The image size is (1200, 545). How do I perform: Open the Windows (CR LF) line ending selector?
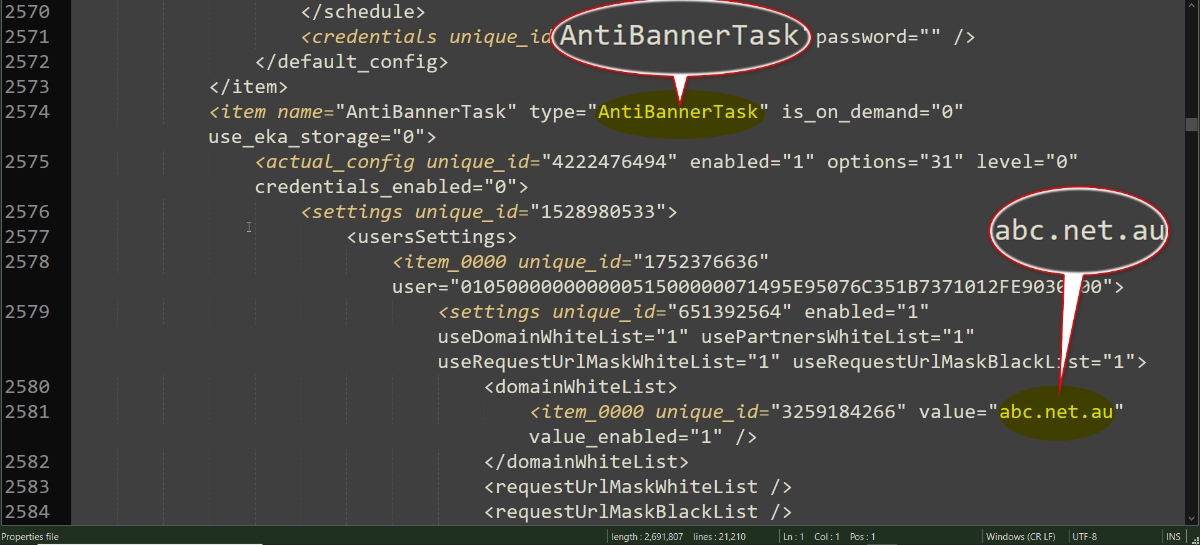(1022, 537)
